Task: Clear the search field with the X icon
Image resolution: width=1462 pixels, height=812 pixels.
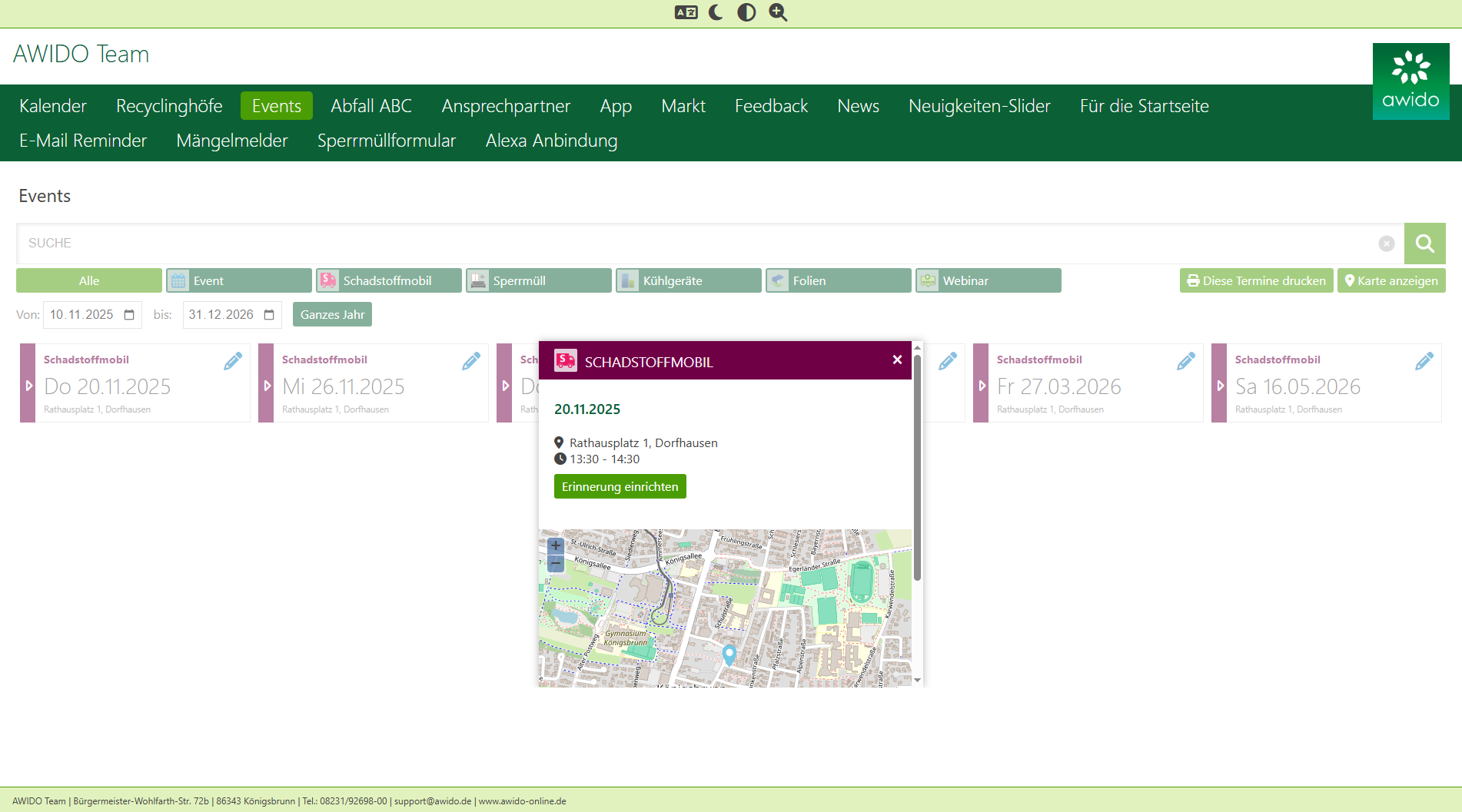Action: click(x=1386, y=244)
